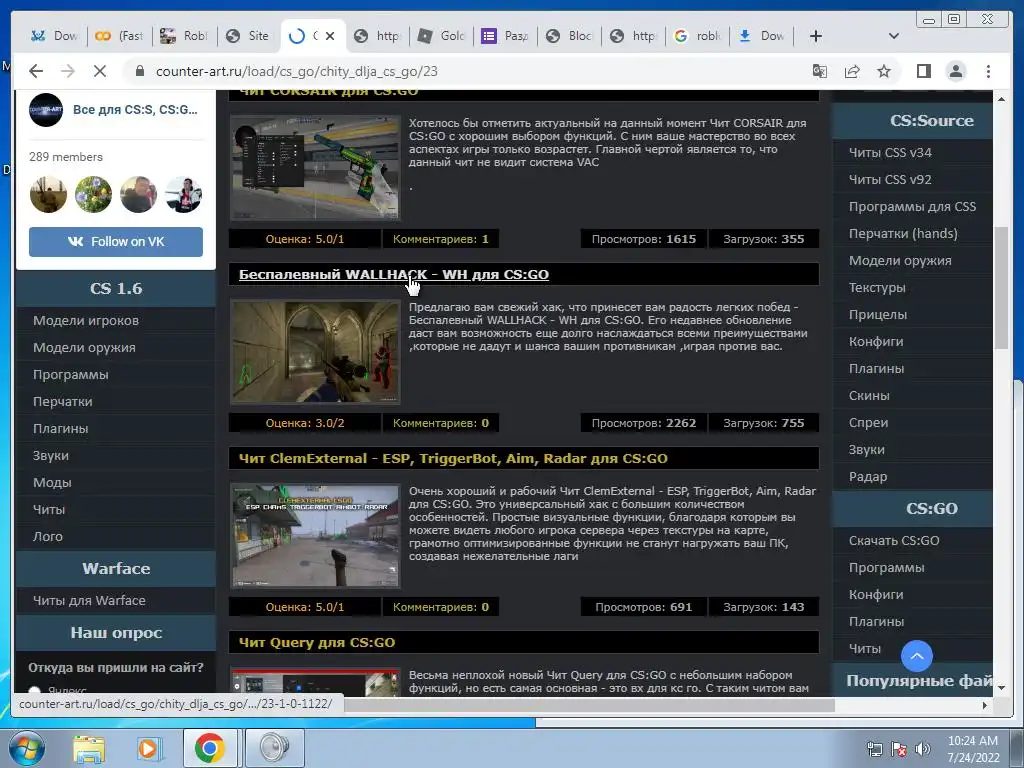Open second VK member flower avatar
This screenshot has height=768, width=1024.
tap(93, 195)
